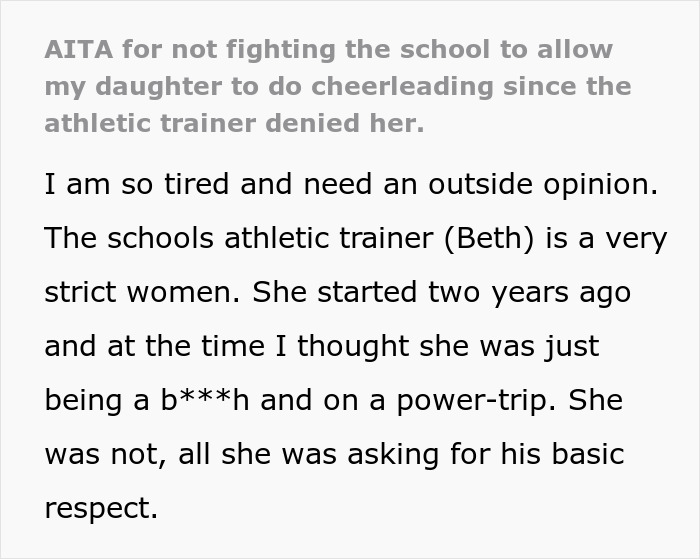The width and height of the screenshot is (700, 559).
Task: Click the phrase 'asking for his basic'
Action: coord(486,455)
